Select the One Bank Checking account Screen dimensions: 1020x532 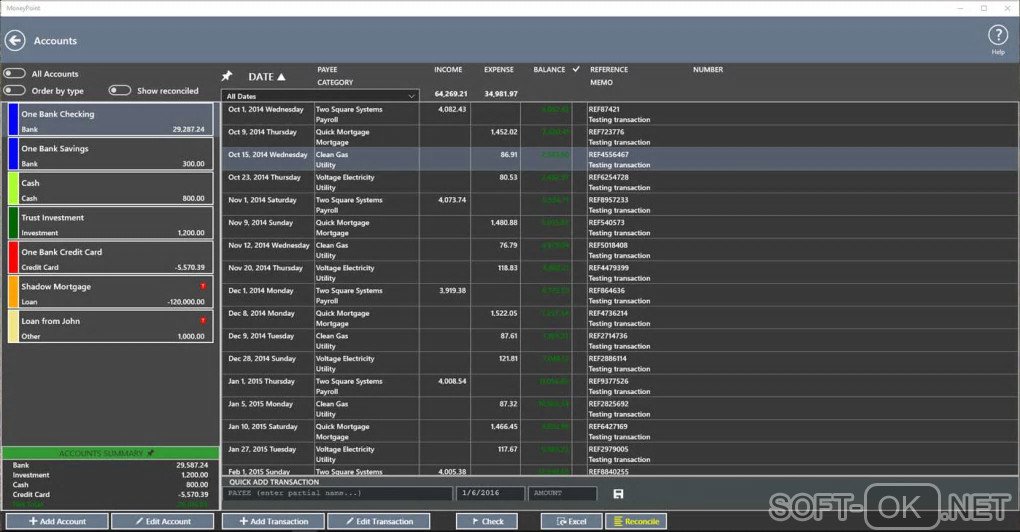[x=110, y=120]
